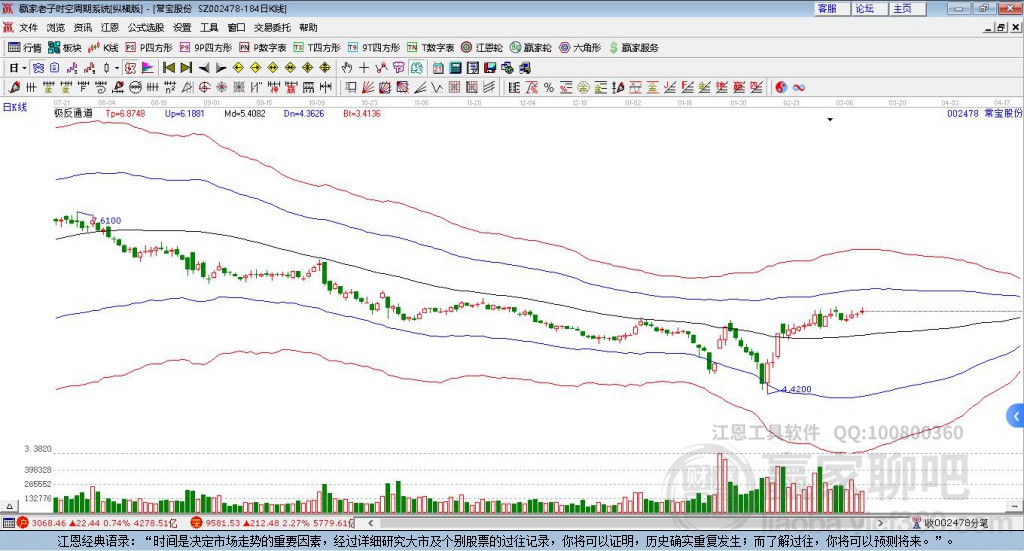Click the floppy disk save icon
Image resolution: width=1024 pixels, height=551 pixels.
[490, 68]
